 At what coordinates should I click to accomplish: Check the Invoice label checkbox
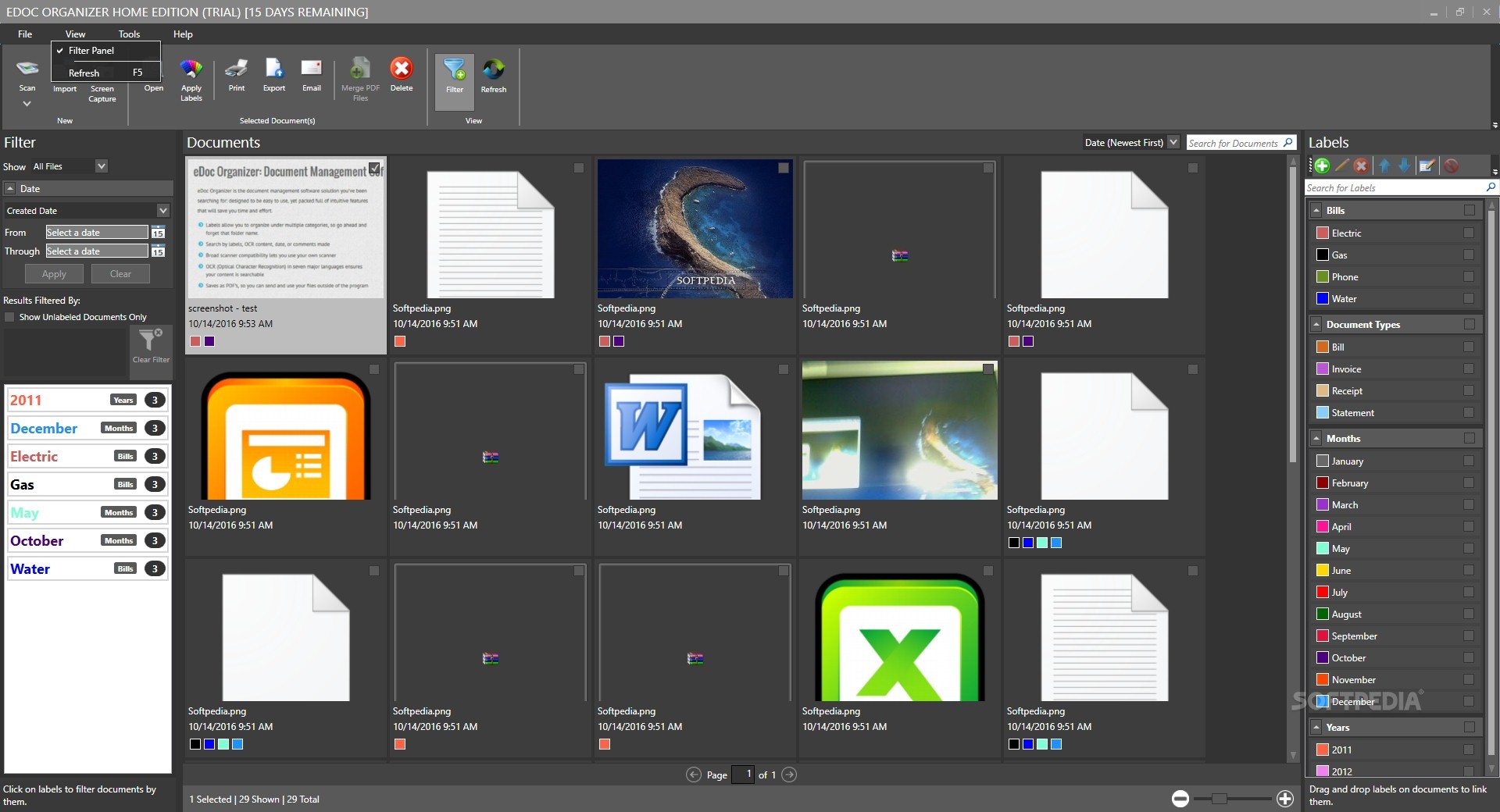click(x=1469, y=369)
